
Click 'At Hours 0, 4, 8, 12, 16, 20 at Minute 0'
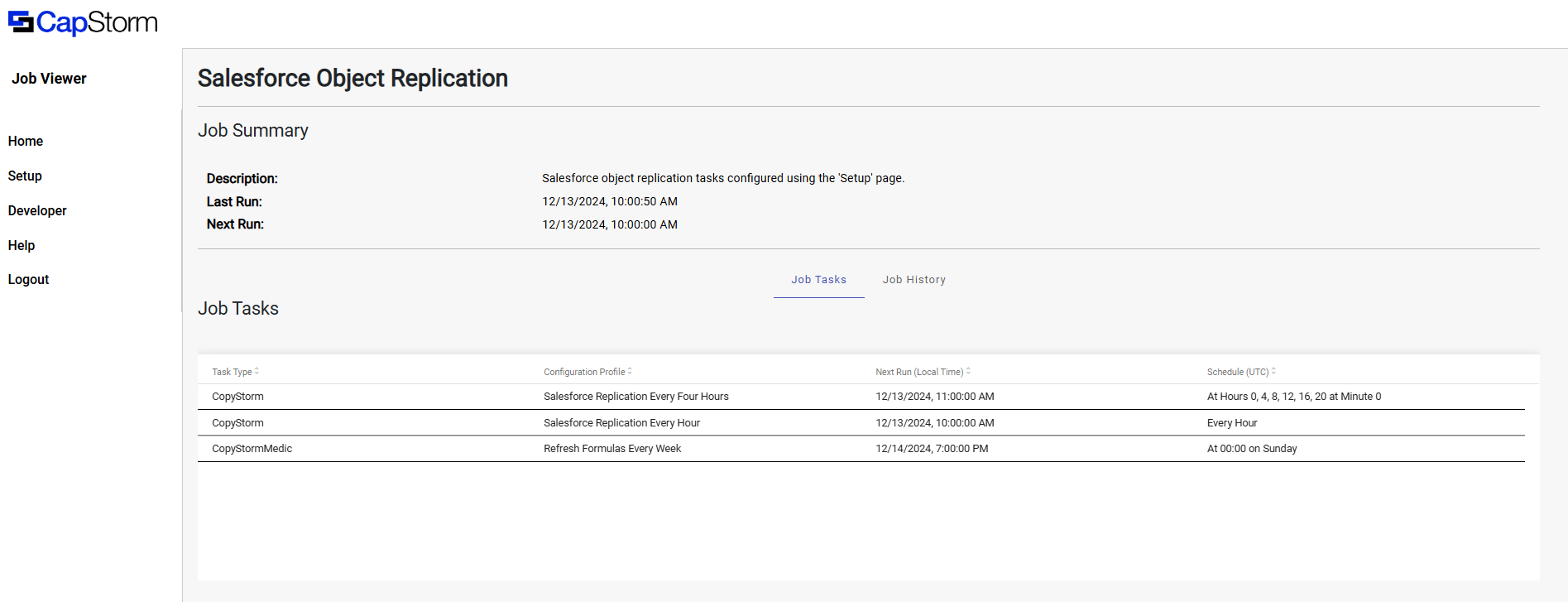click(x=1293, y=397)
